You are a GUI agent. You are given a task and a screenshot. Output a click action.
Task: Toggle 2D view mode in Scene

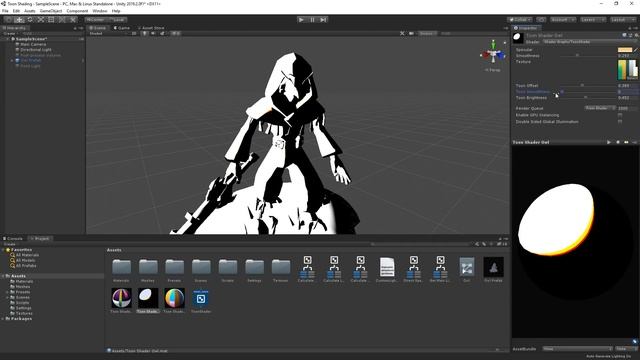coord(134,33)
